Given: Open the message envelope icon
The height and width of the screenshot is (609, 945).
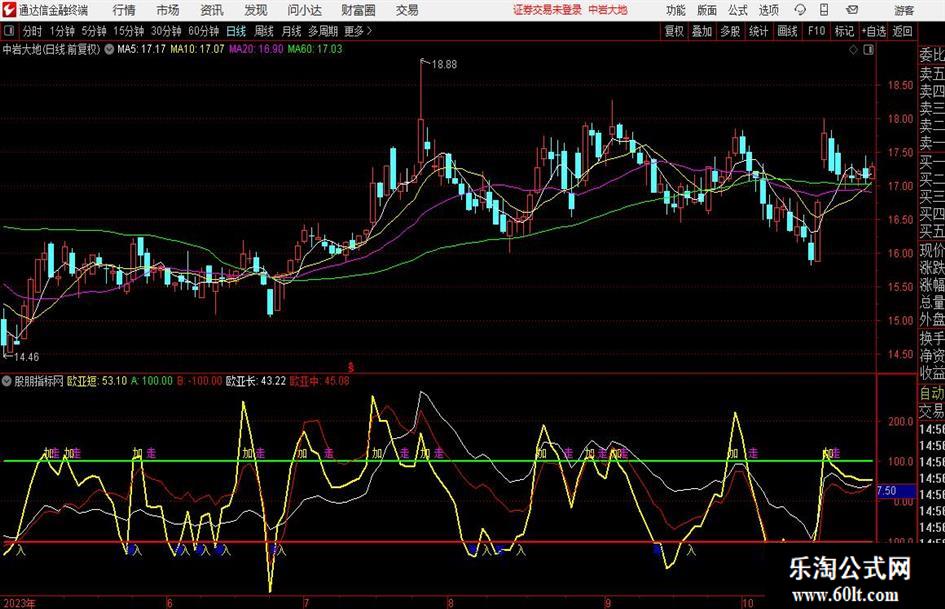Looking at the screenshot, I should click(x=852, y=10).
